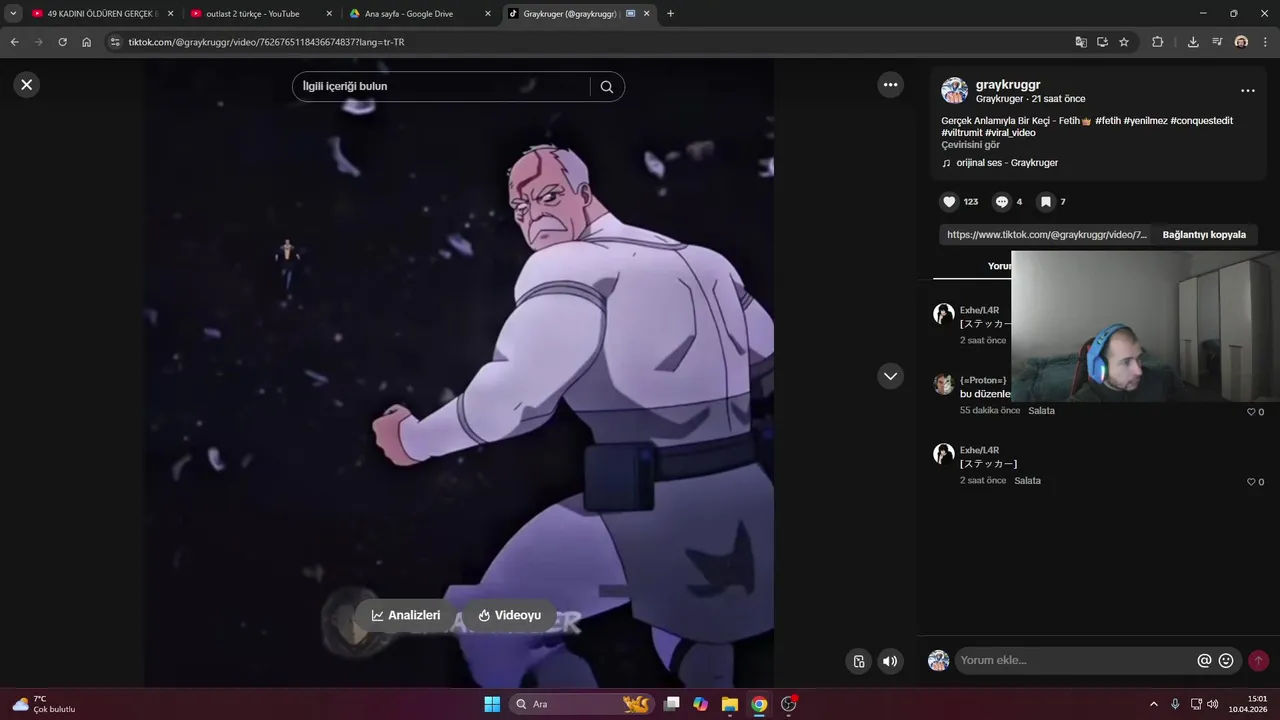Focus the 'Yorum ekle...' comment field
This screenshot has width=1280, height=720.
[1075, 660]
